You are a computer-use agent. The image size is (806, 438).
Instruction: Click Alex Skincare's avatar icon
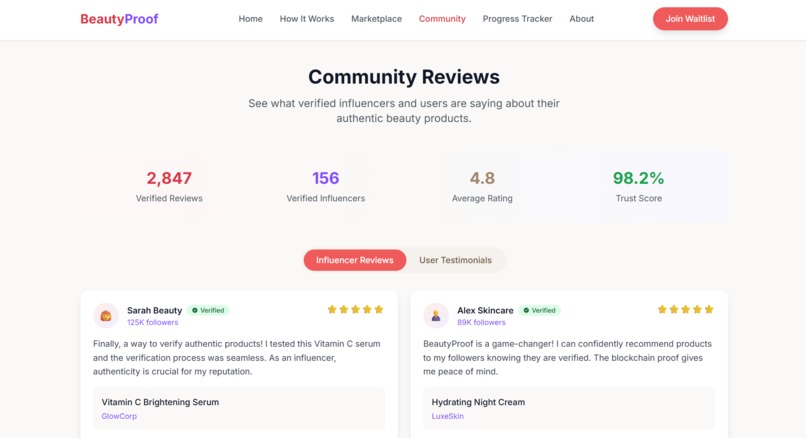tap(436, 316)
